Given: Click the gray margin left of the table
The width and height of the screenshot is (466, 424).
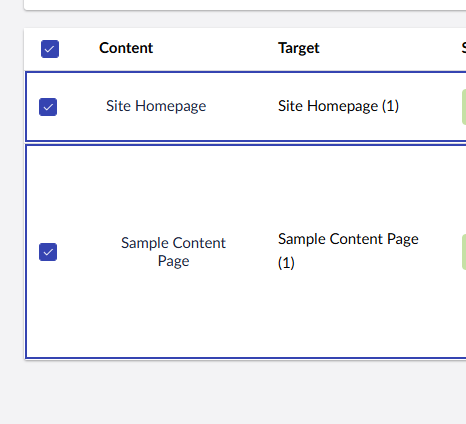Looking at the screenshot, I should click(x=12, y=200).
